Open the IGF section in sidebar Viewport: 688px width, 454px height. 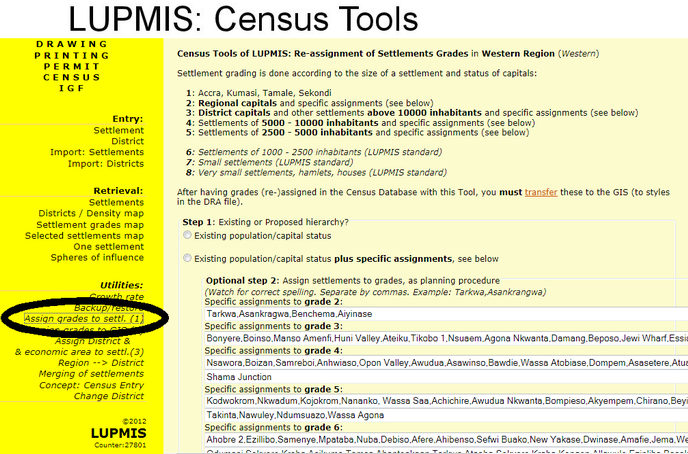point(72,88)
